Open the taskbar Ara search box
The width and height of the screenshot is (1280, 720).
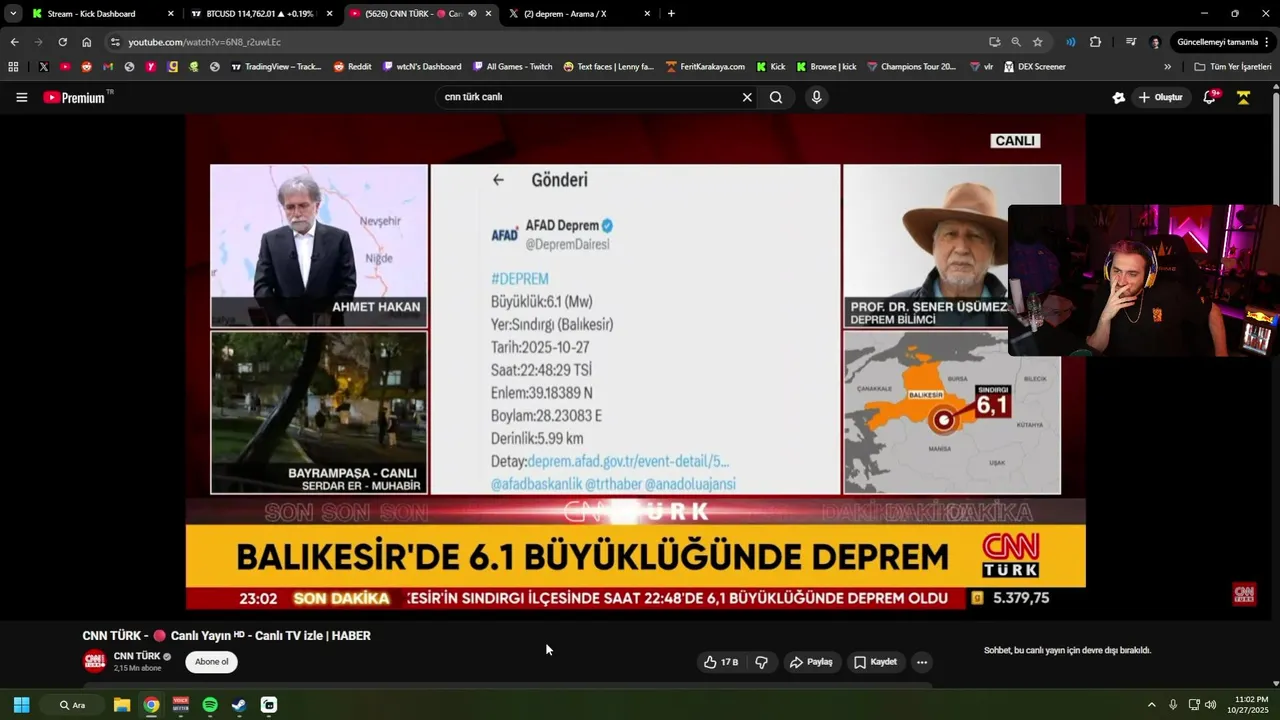click(x=72, y=705)
